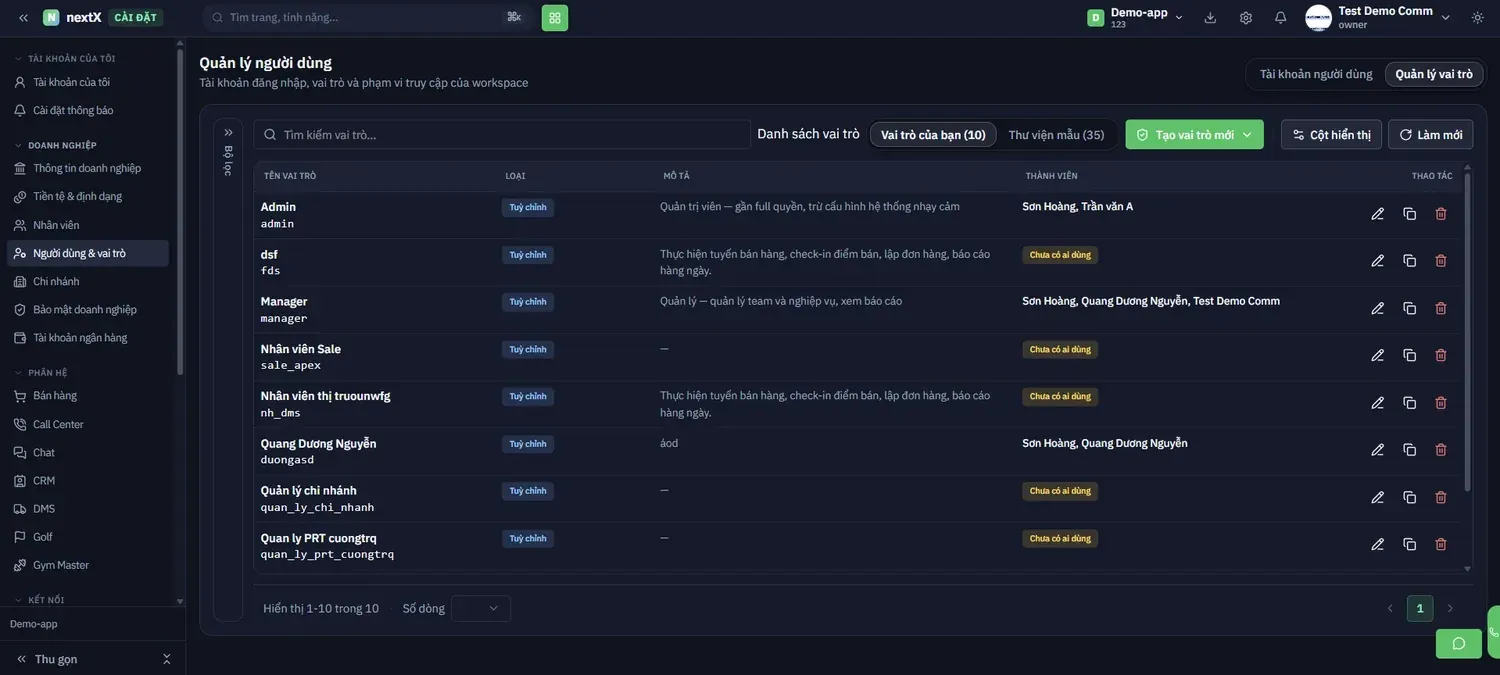Expand the Bộ lọc filter panel
Viewport: 1500px width, 675px height.
[228, 132]
